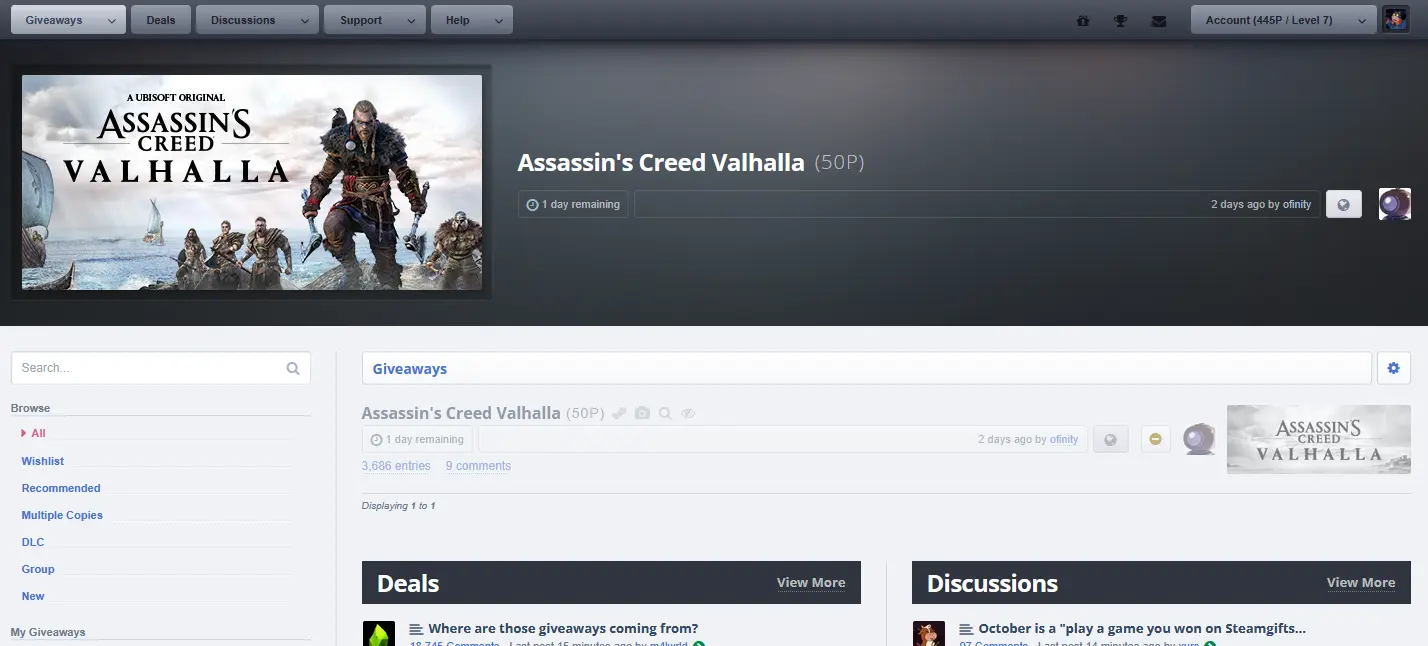Open the small Valhalla thumbnail in the giveaway row

[1319, 439]
